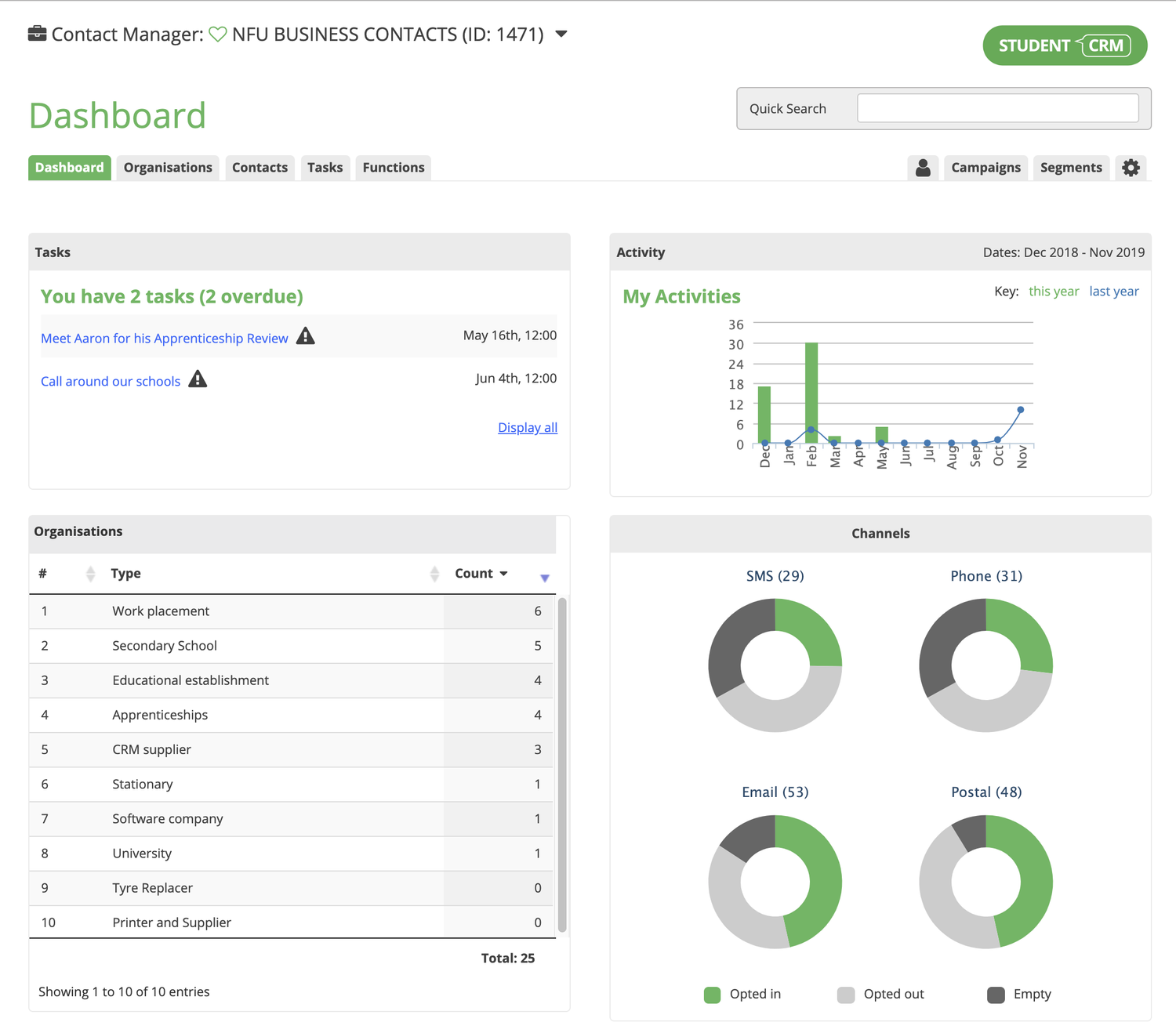1176x1033 pixels.
Task: Toggle last year on the My Activities chart
Action: [1114, 291]
